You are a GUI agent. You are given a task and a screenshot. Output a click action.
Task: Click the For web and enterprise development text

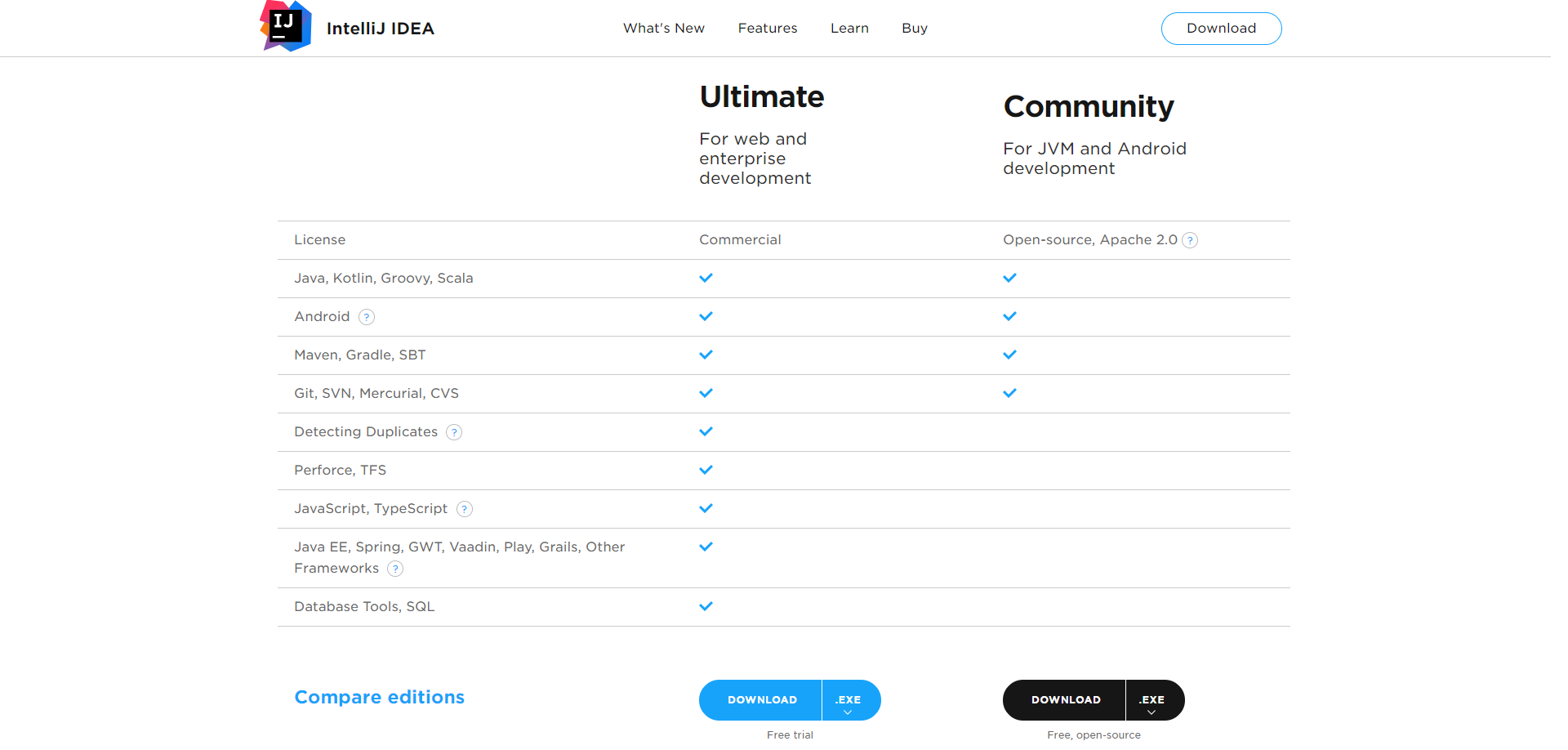click(x=755, y=158)
